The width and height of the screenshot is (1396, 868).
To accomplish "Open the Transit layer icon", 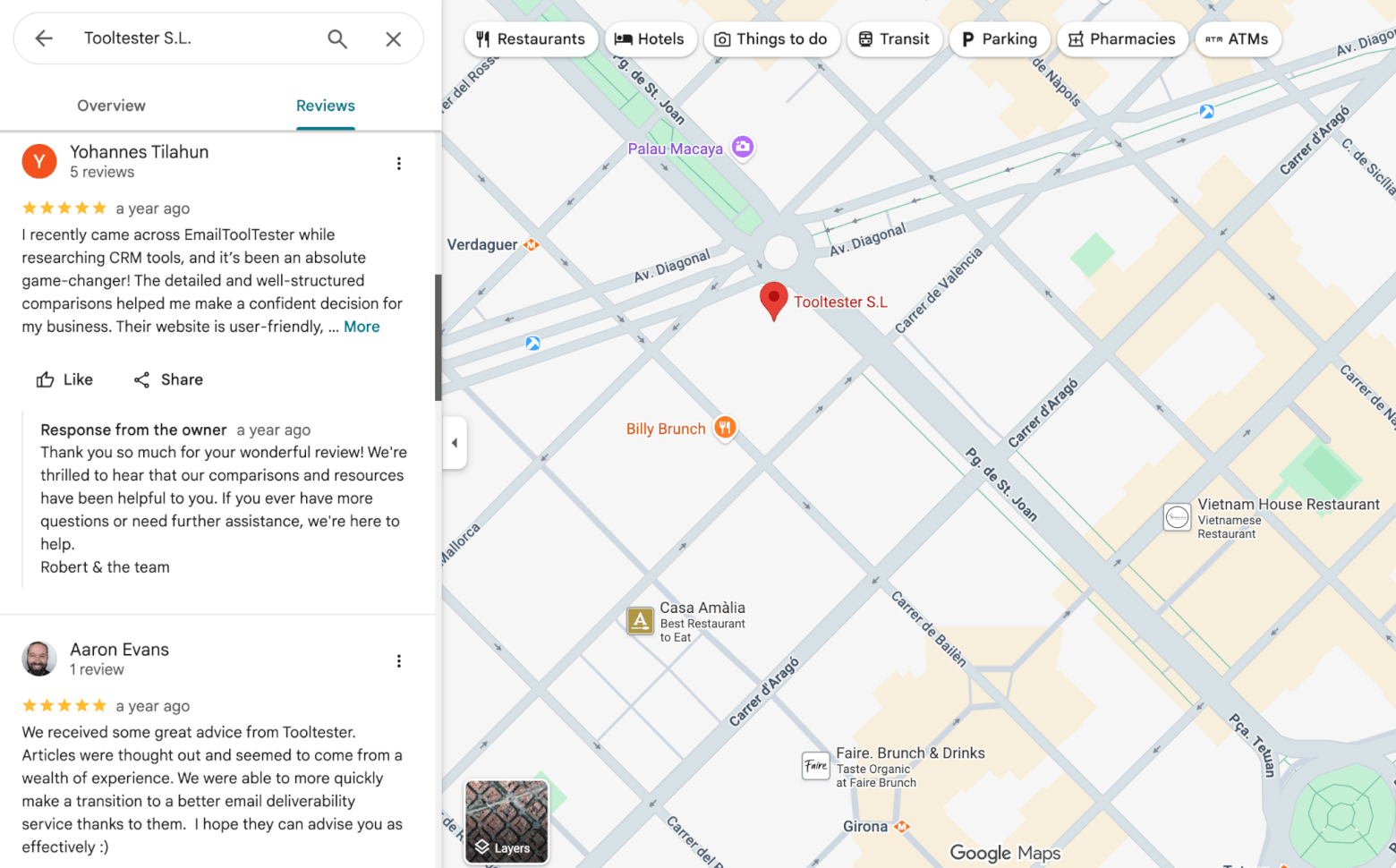I will 864,38.
